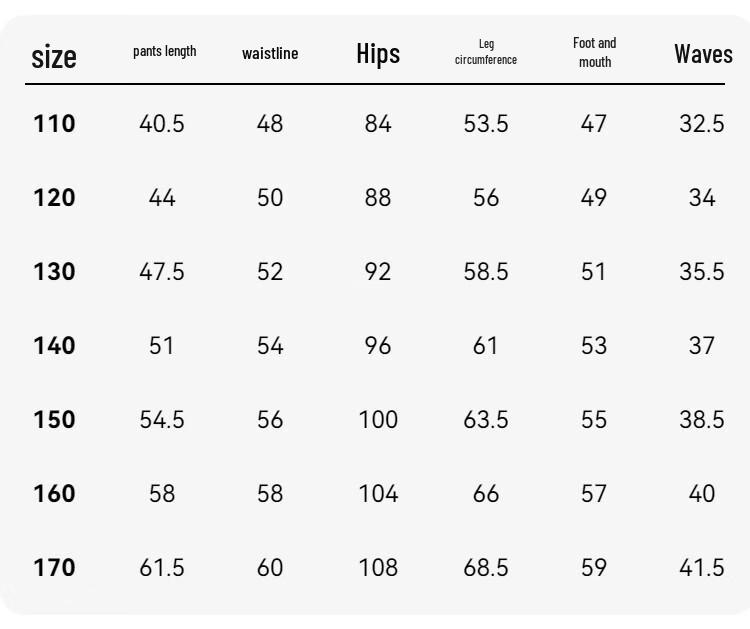The image size is (750, 629).
Task: Click leg circumference value 68.5
Action: (485, 567)
